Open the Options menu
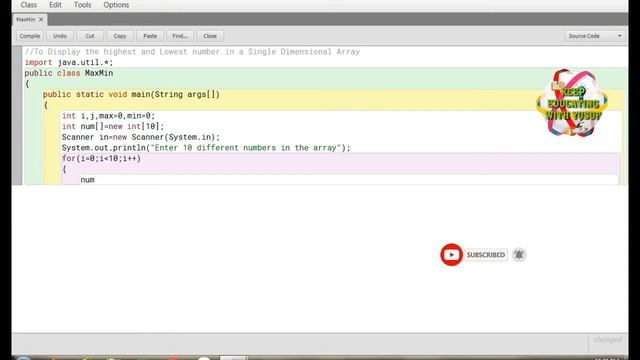The width and height of the screenshot is (640, 360). click(116, 5)
